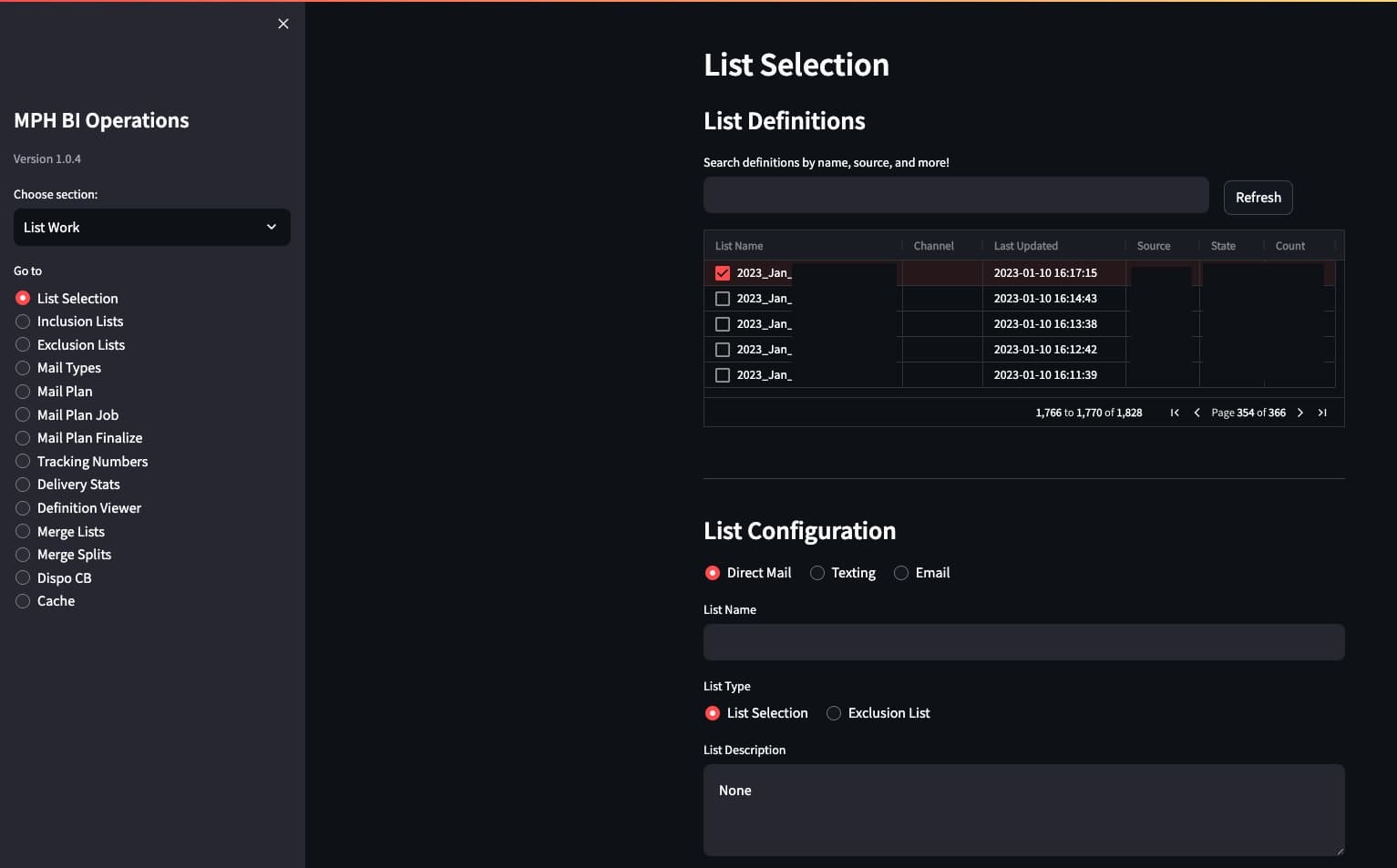1397x868 pixels.
Task: Click the List Description text area
Action: 1023,810
